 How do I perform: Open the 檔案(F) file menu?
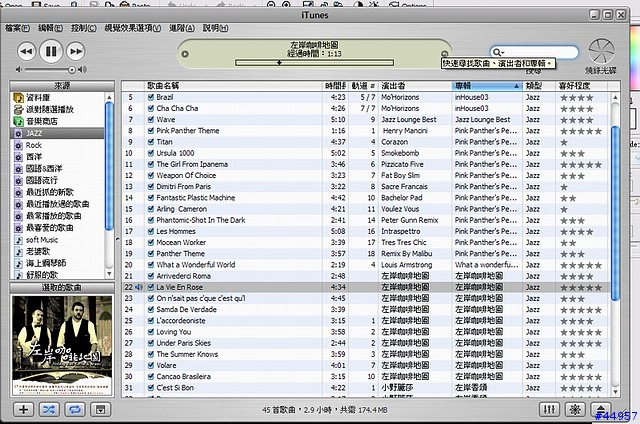coord(17,28)
